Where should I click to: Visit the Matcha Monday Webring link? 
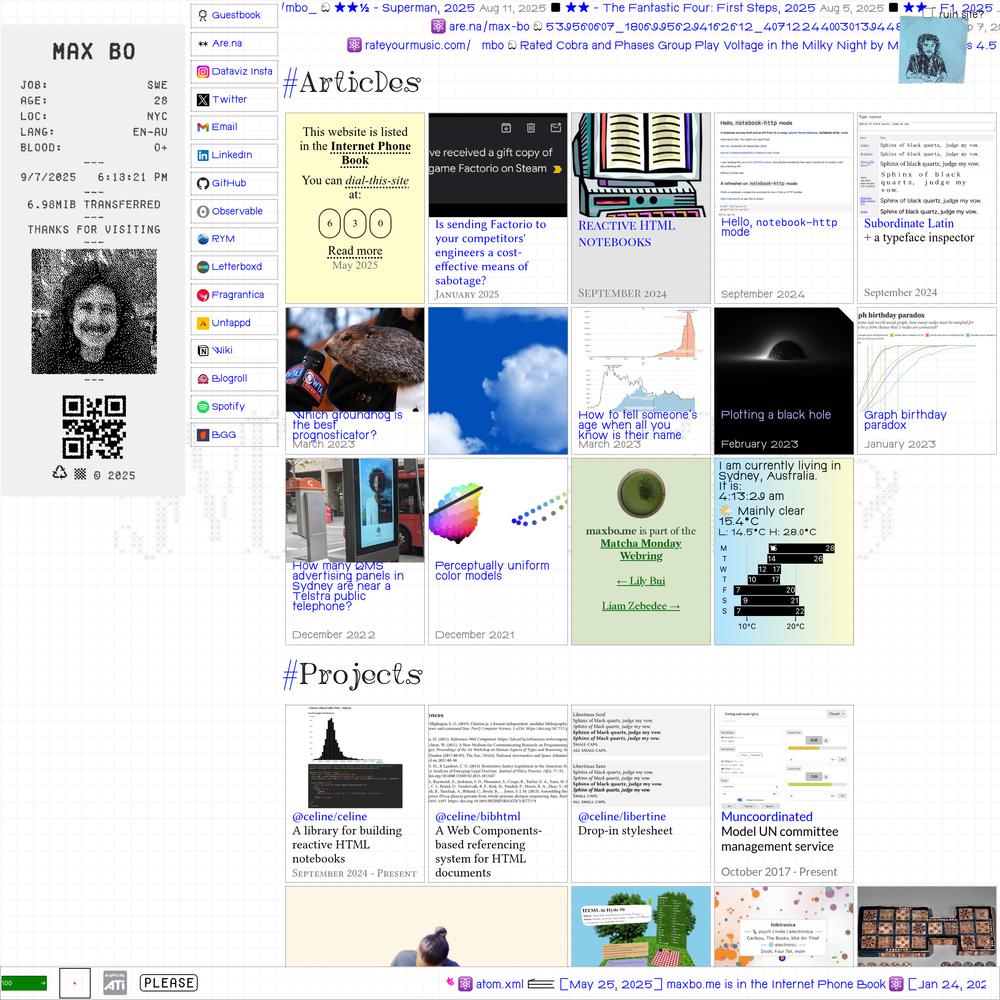641,549
